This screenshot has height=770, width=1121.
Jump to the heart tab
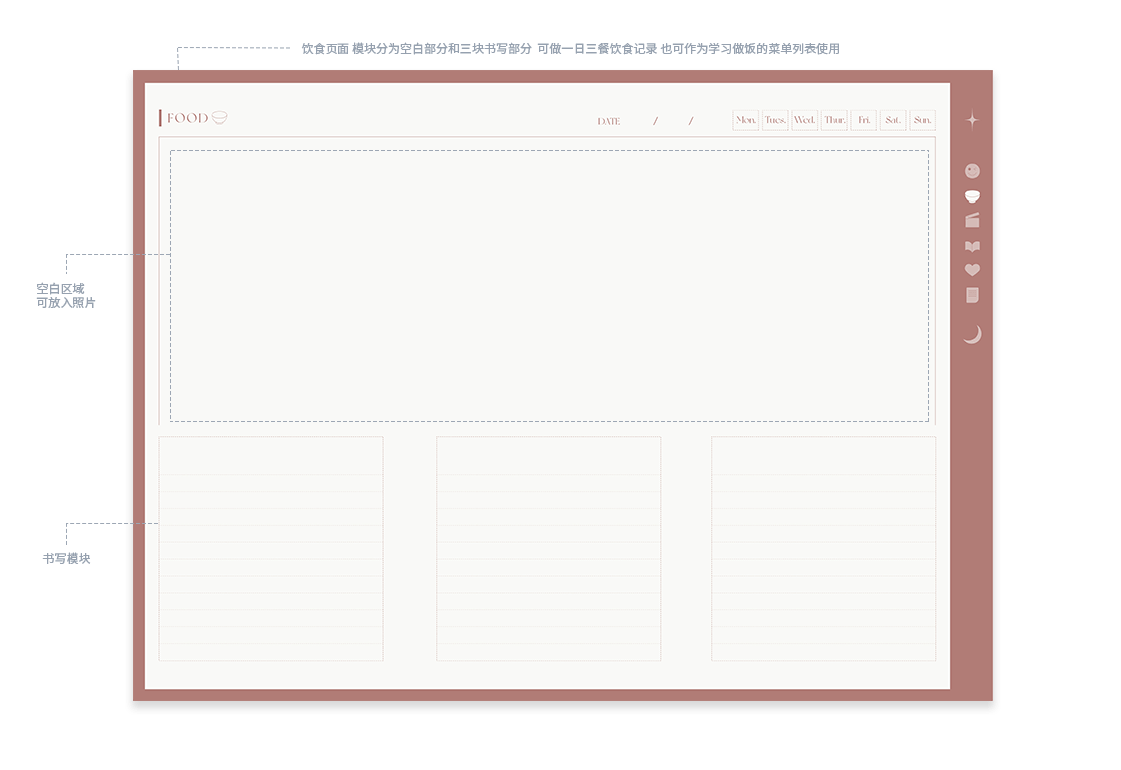pos(972,270)
